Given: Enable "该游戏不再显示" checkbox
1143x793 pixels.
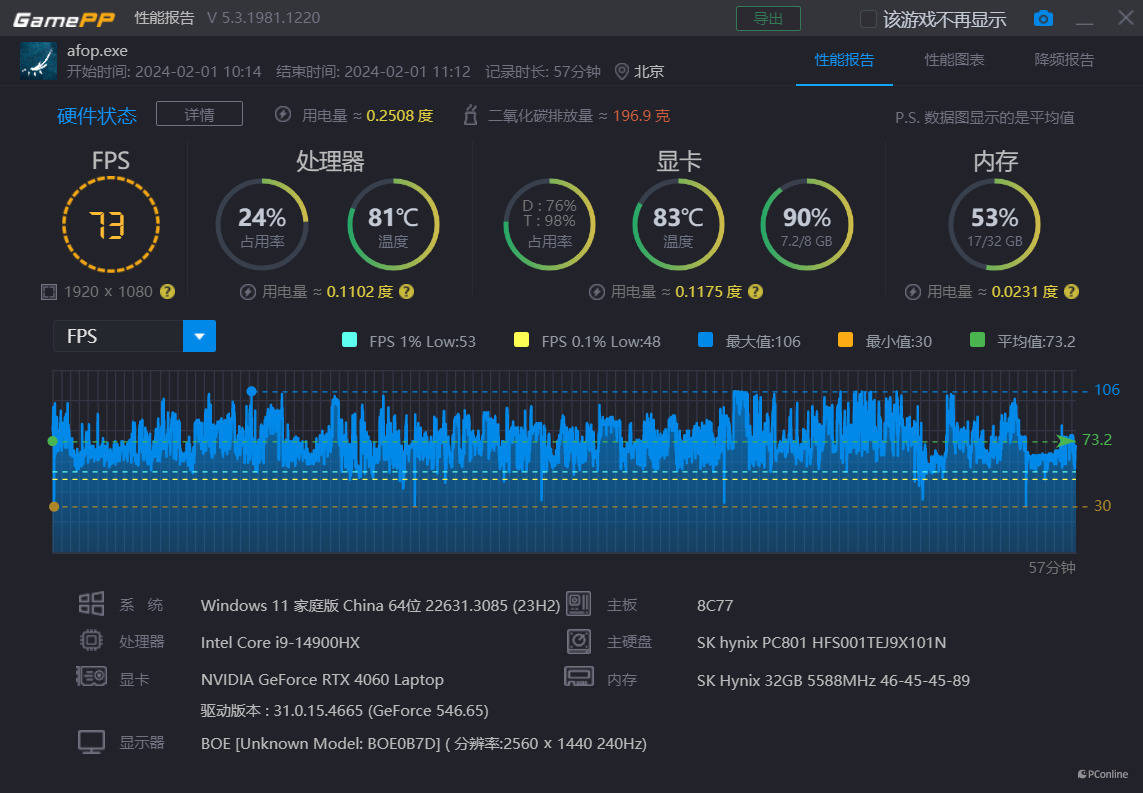Looking at the screenshot, I should [x=868, y=19].
